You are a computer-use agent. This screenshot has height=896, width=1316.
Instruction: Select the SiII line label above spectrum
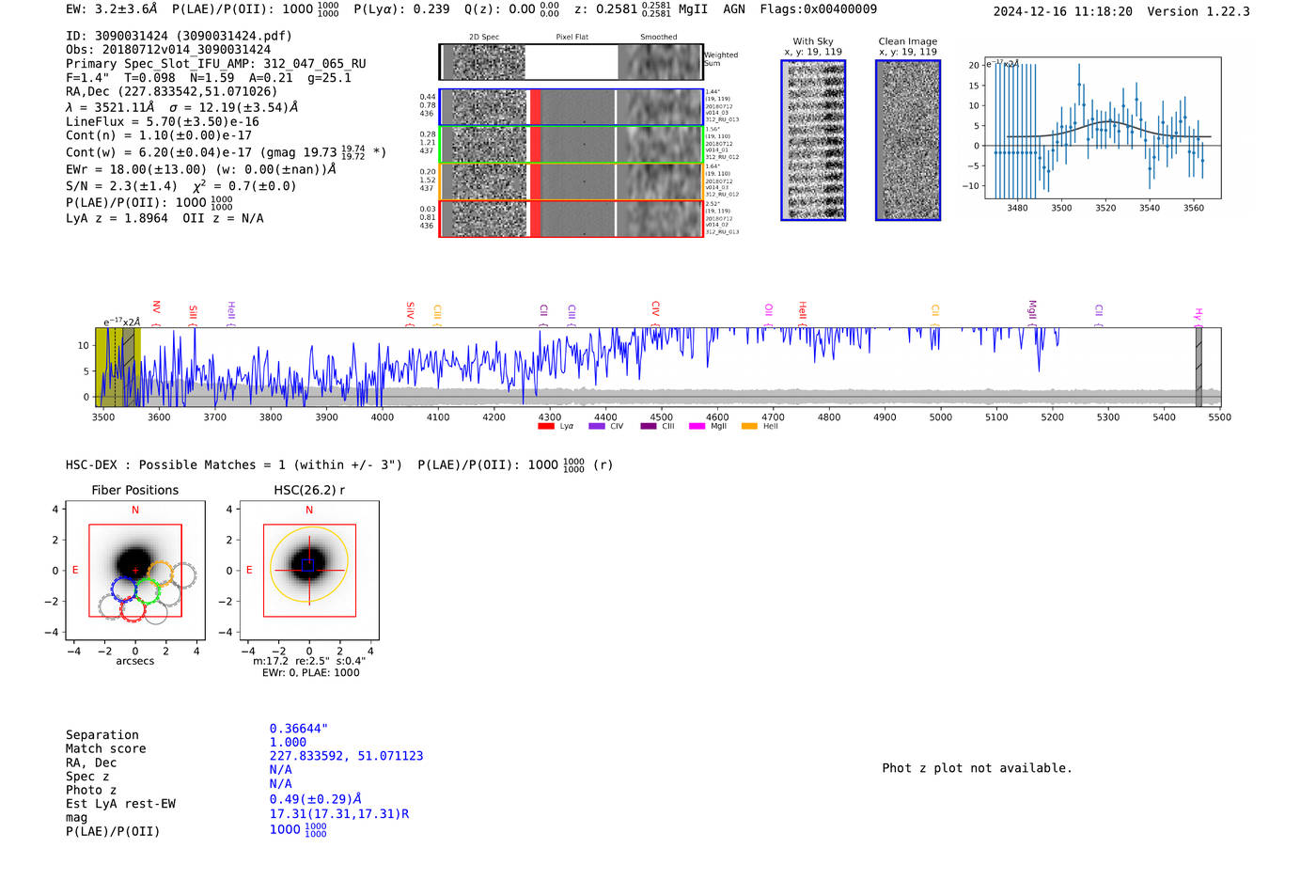[193, 311]
